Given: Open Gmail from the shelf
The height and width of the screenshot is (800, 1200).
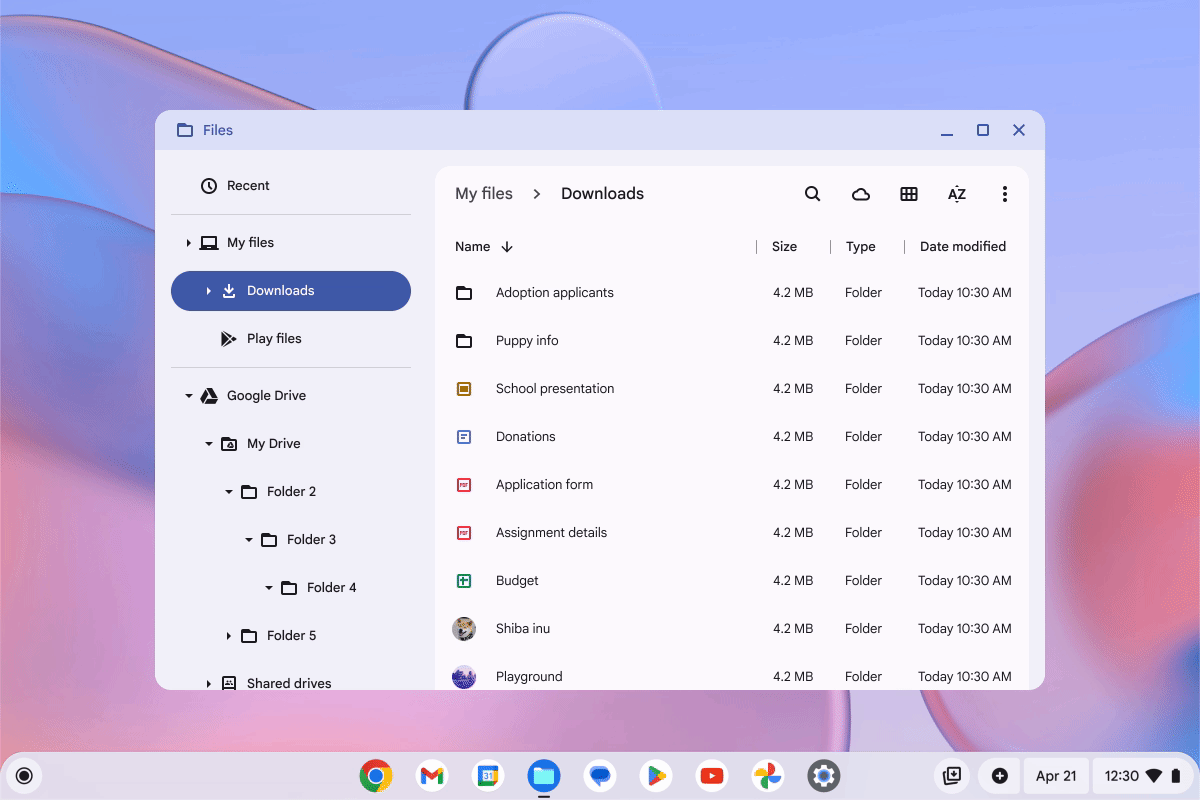Looking at the screenshot, I should point(432,775).
